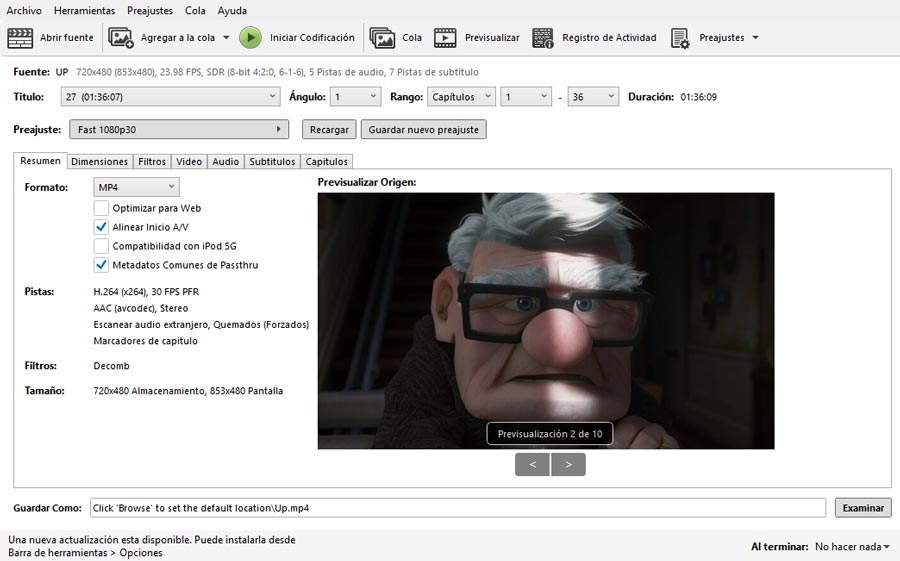
Task: Open the Cola queue icon
Action: (x=382, y=38)
